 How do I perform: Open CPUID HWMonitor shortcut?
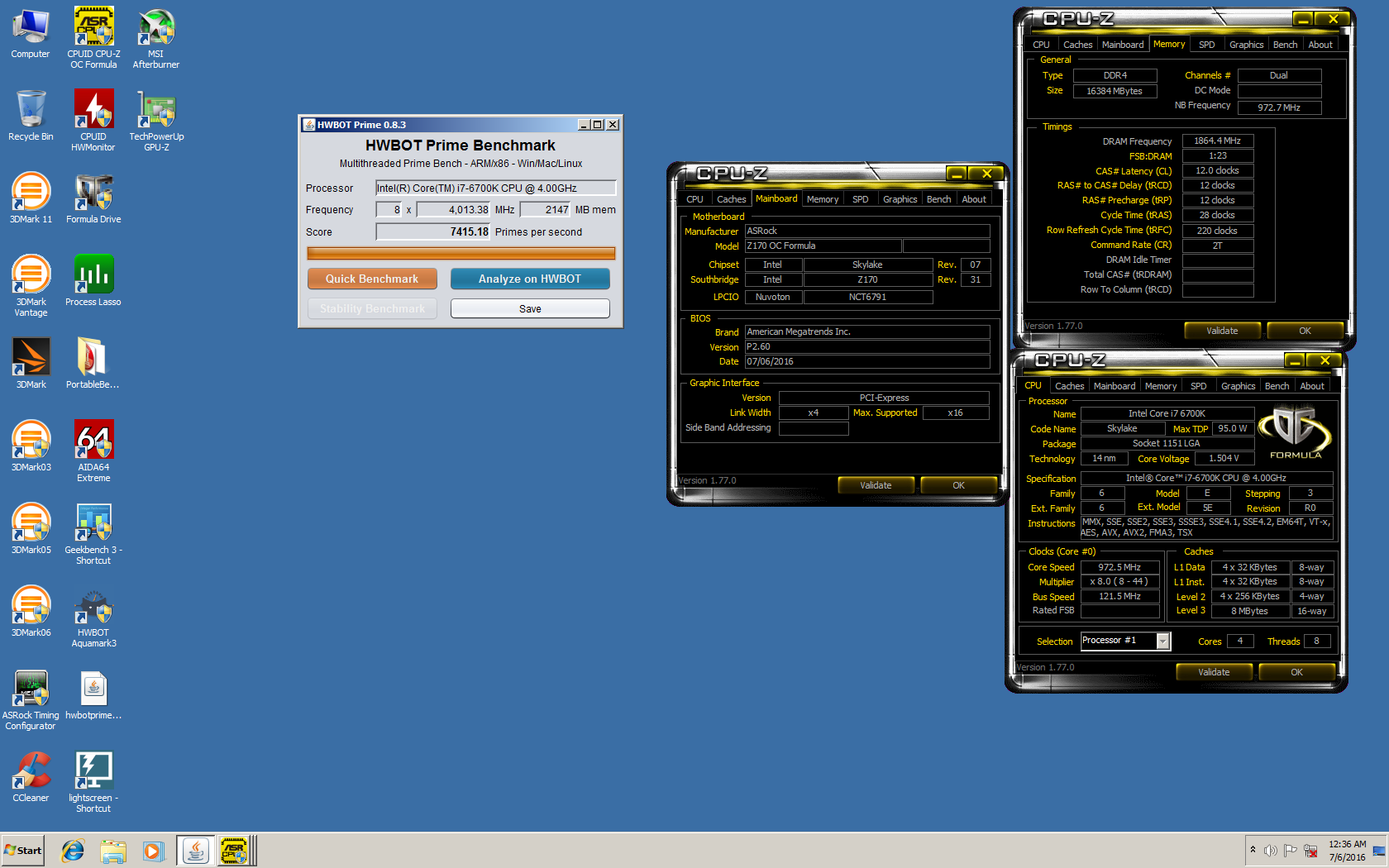(93, 120)
